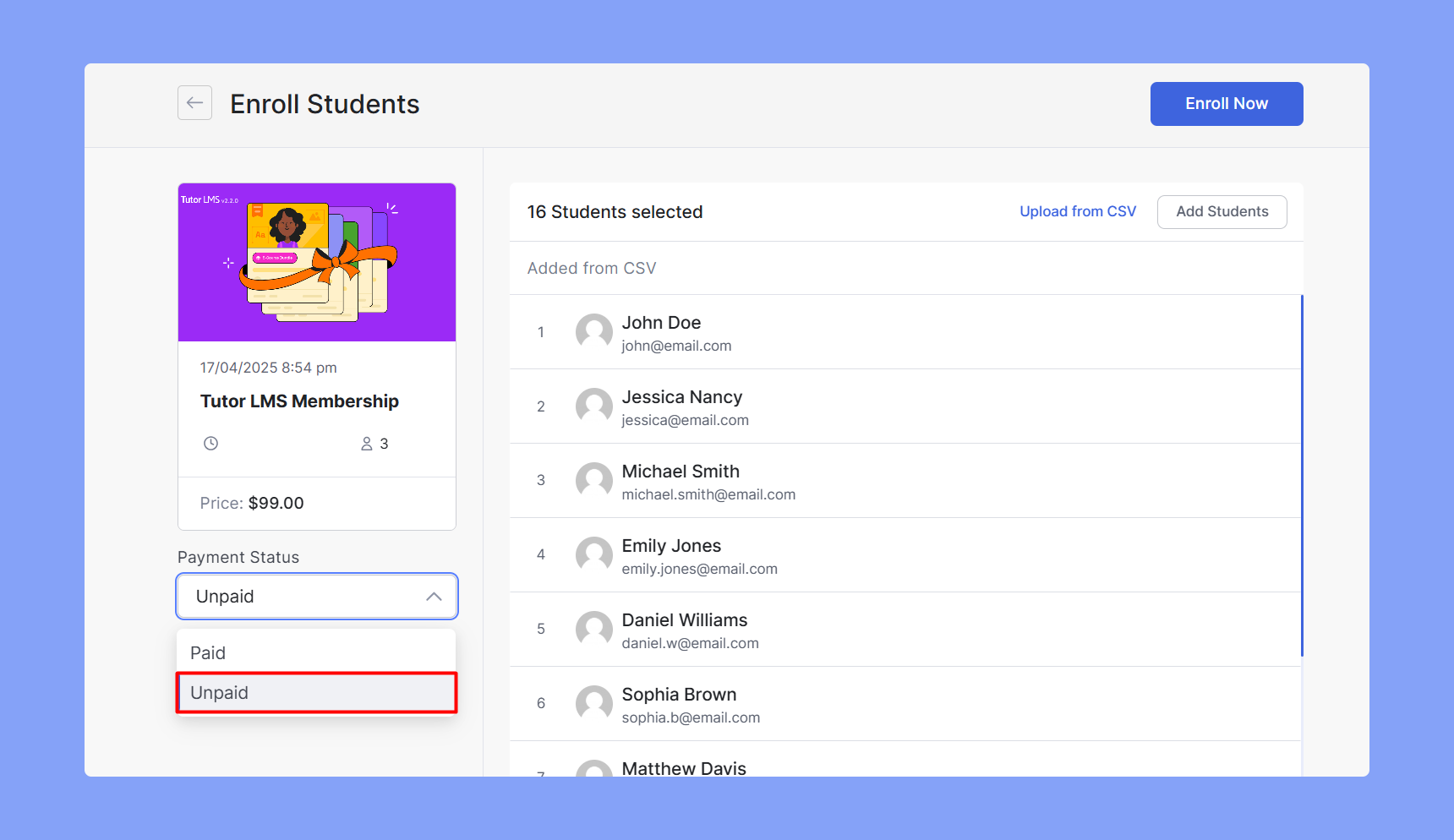This screenshot has height=840, width=1454.
Task: Select the Jessica Nancy name
Action: click(x=682, y=397)
